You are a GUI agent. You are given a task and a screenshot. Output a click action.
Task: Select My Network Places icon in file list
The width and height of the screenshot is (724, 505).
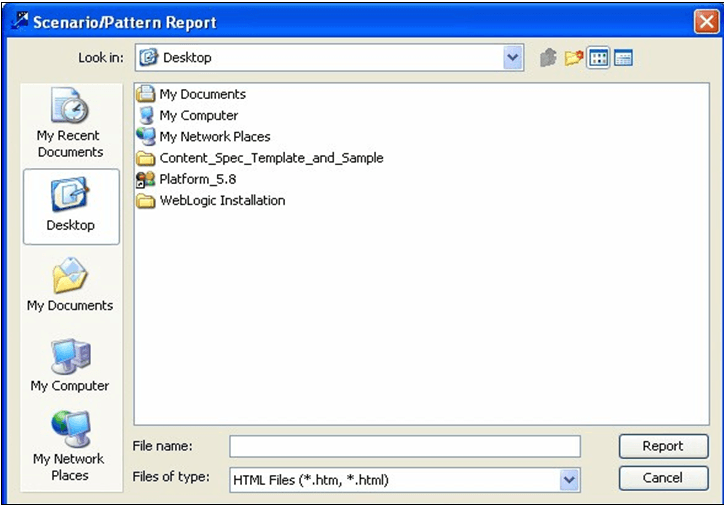click(146, 136)
